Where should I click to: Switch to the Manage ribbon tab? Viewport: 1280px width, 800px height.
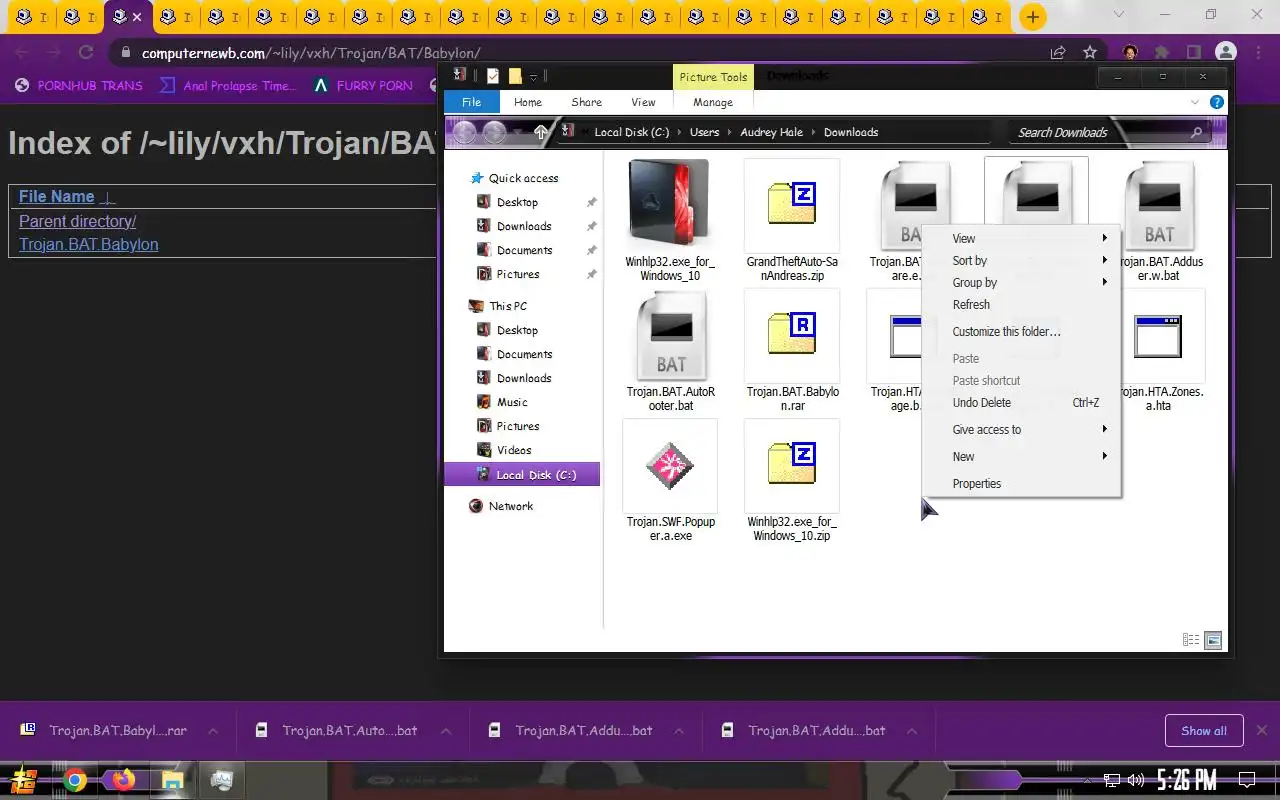[713, 102]
